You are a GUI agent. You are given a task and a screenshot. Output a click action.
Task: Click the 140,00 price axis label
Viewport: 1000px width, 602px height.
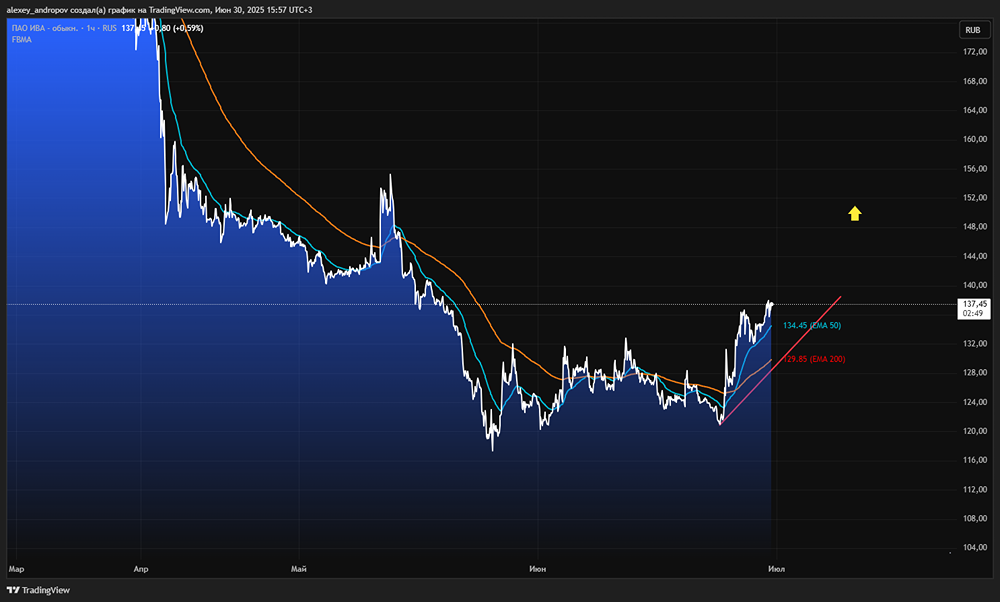tap(974, 285)
